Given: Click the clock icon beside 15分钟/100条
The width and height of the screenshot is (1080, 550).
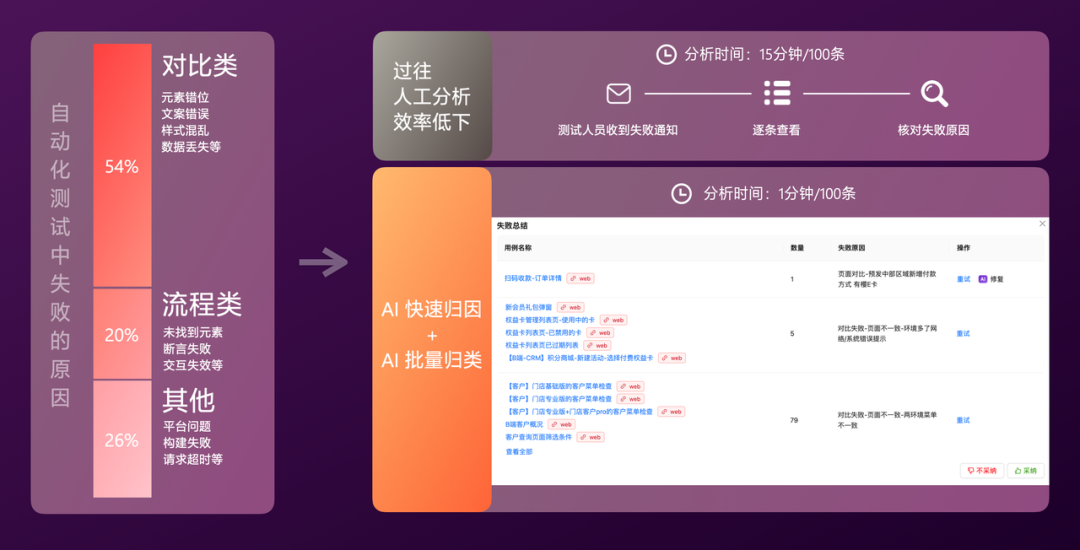Looking at the screenshot, I should coord(666,54).
